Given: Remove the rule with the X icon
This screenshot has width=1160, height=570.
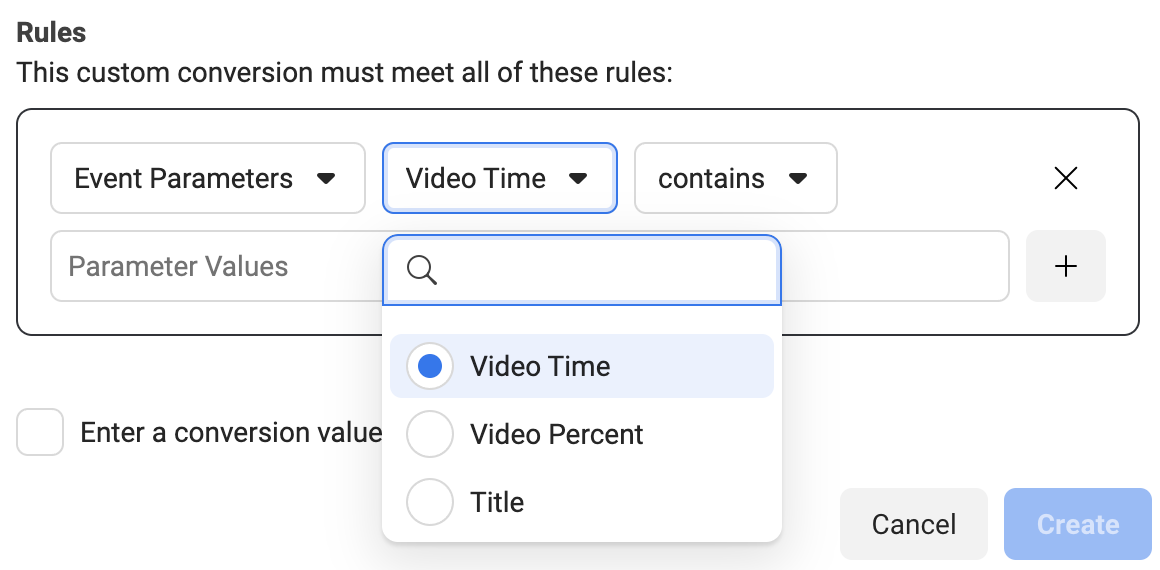Looking at the screenshot, I should [1065, 178].
